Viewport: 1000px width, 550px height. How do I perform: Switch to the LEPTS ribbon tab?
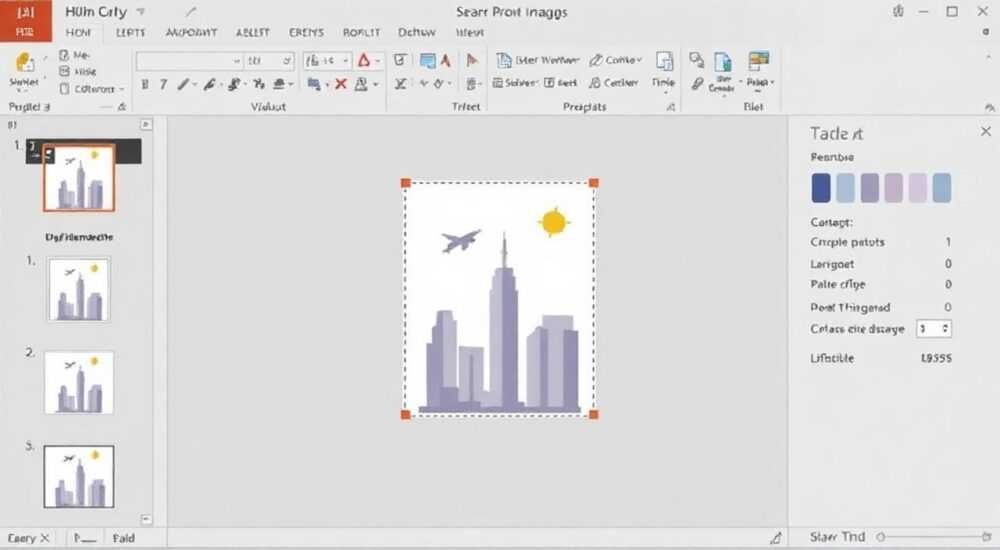[x=131, y=33]
